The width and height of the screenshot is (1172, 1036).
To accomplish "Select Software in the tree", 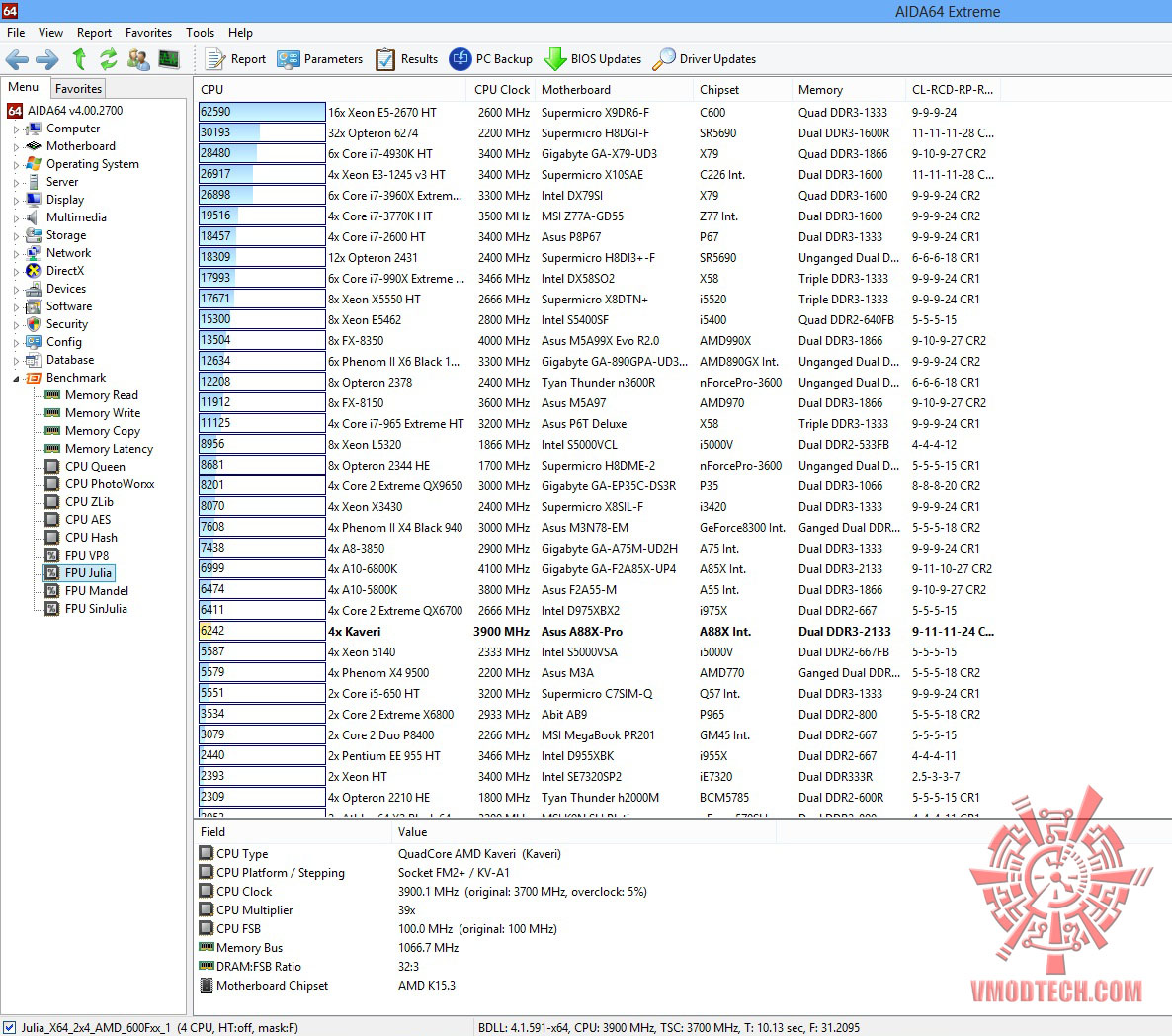I will click(59, 306).
